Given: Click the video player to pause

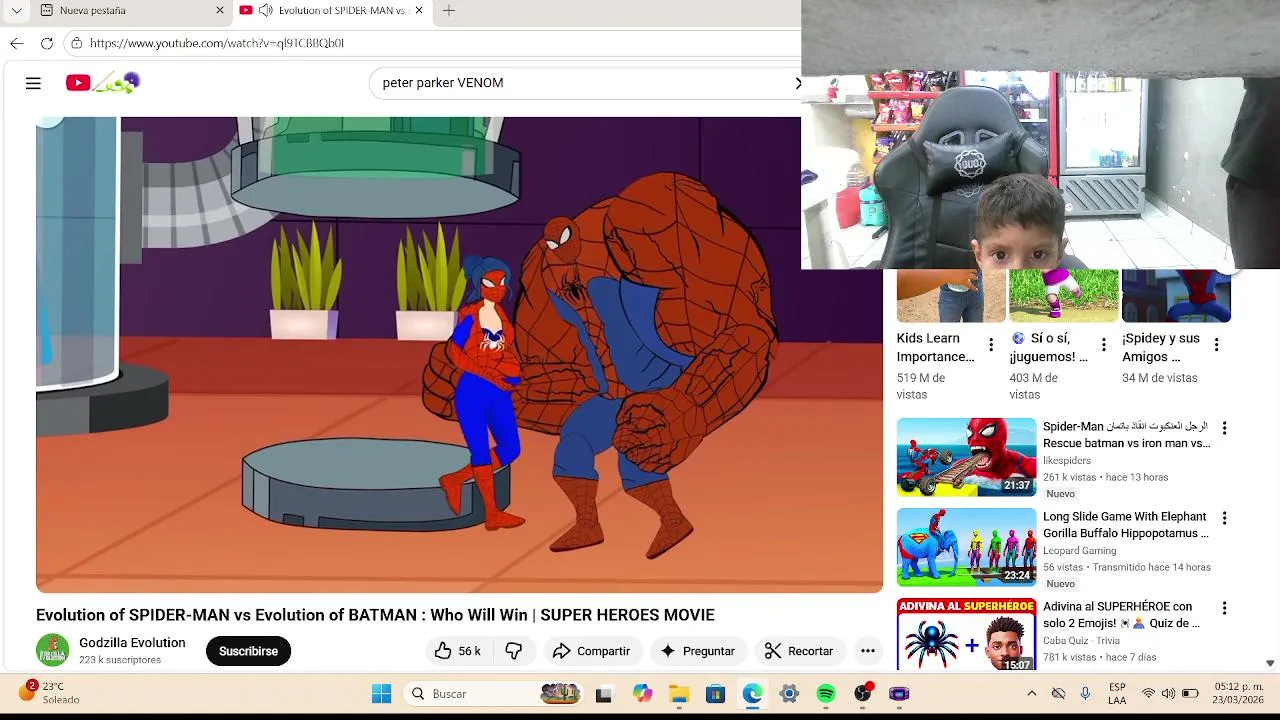Looking at the screenshot, I should [459, 355].
